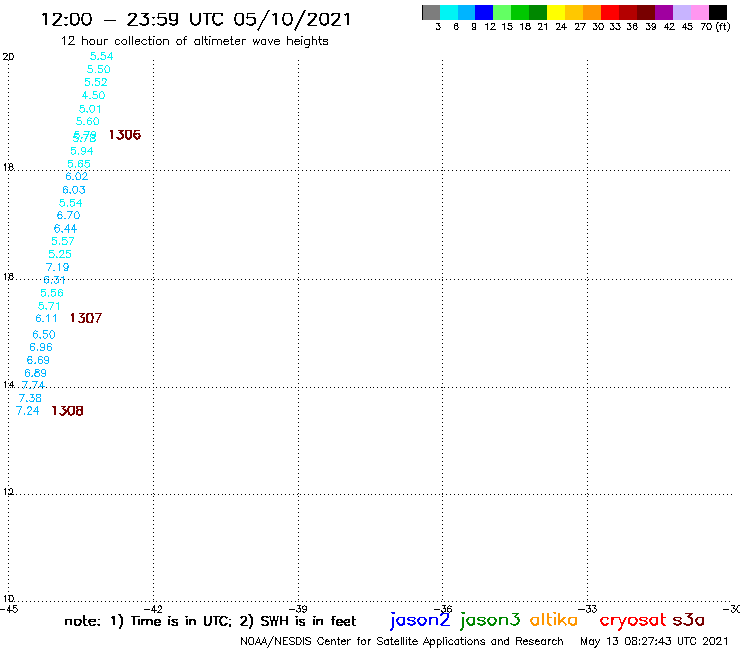This screenshot has height=650, width=740.
Task: Click the altika satellite label
Action: pos(554,620)
